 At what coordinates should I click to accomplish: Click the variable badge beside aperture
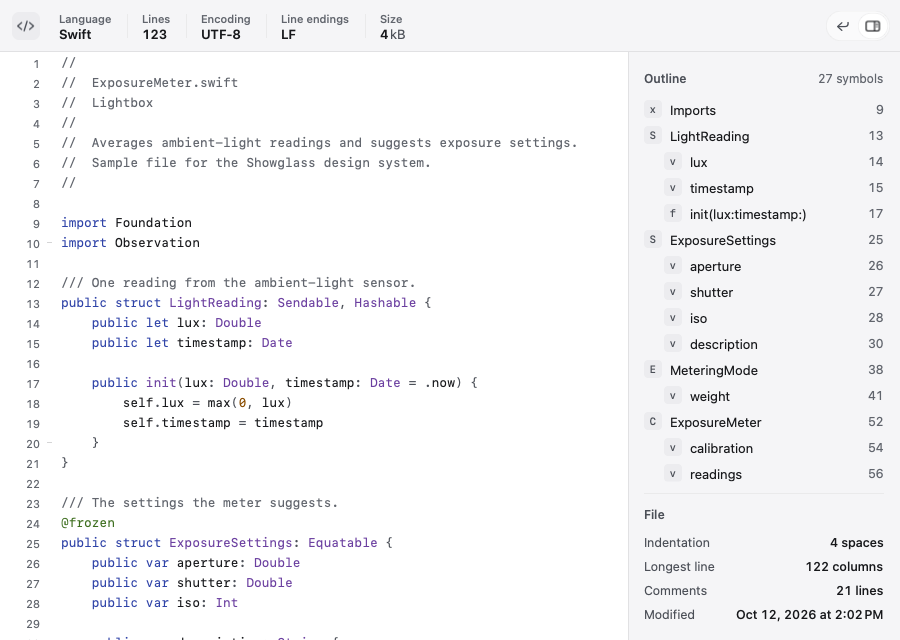[673, 266]
